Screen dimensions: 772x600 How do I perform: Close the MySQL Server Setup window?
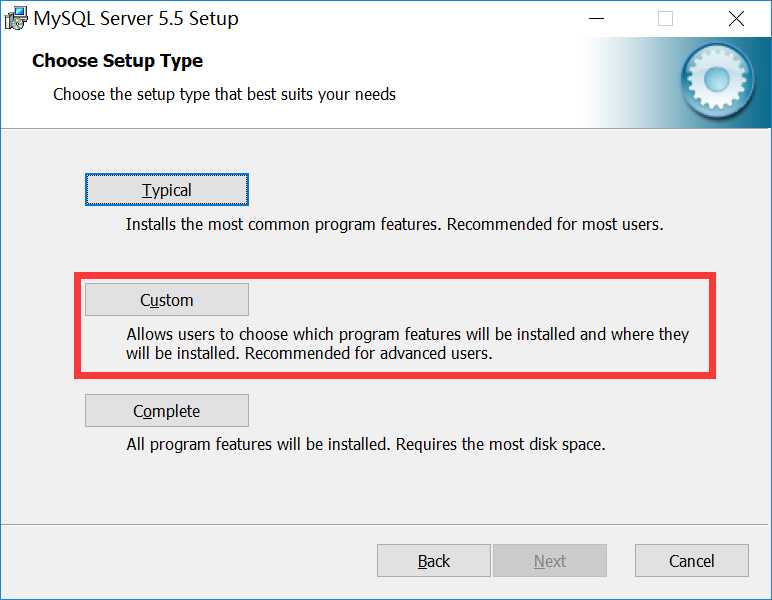pos(736,19)
